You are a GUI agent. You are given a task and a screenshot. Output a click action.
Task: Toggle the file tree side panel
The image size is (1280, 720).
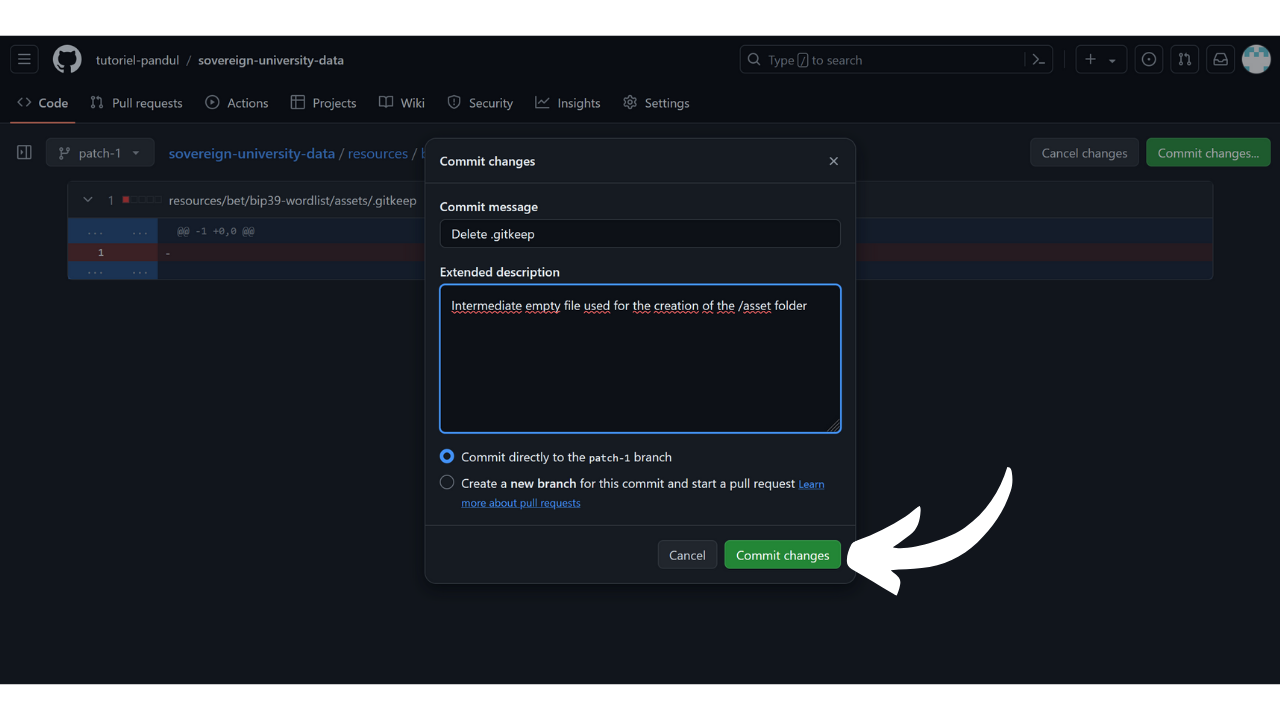pyautogui.click(x=24, y=153)
